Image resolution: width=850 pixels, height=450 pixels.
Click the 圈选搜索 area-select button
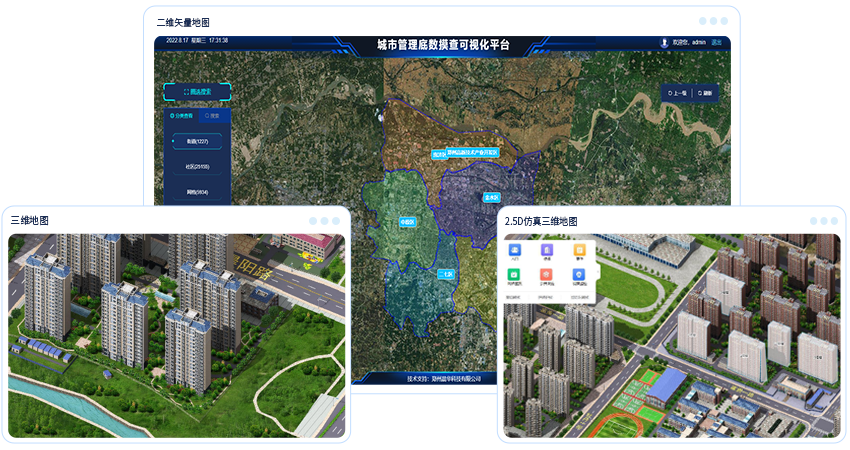[198, 92]
